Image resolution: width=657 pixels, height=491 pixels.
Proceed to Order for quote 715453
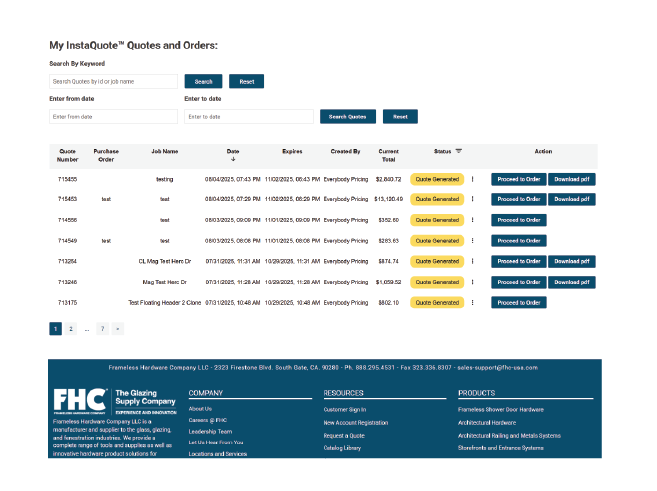[519, 199]
